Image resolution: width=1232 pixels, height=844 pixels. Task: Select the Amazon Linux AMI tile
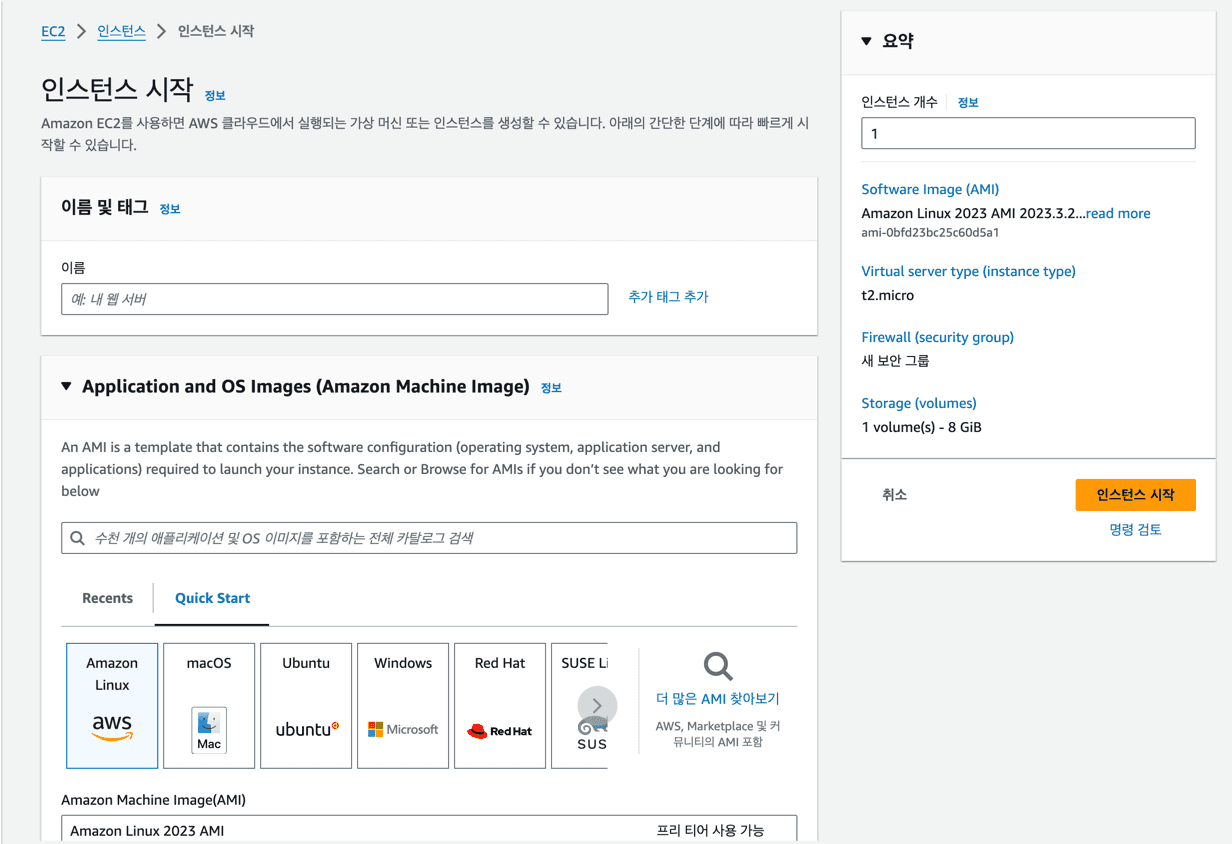[x=112, y=706]
